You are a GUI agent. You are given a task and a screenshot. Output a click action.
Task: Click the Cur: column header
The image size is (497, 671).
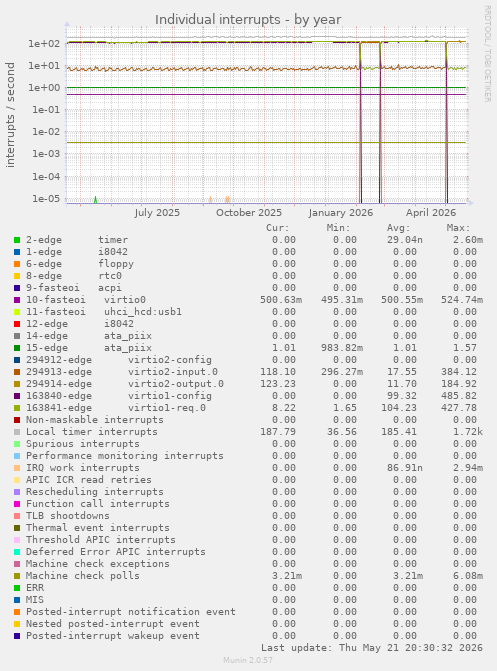click(x=278, y=228)
